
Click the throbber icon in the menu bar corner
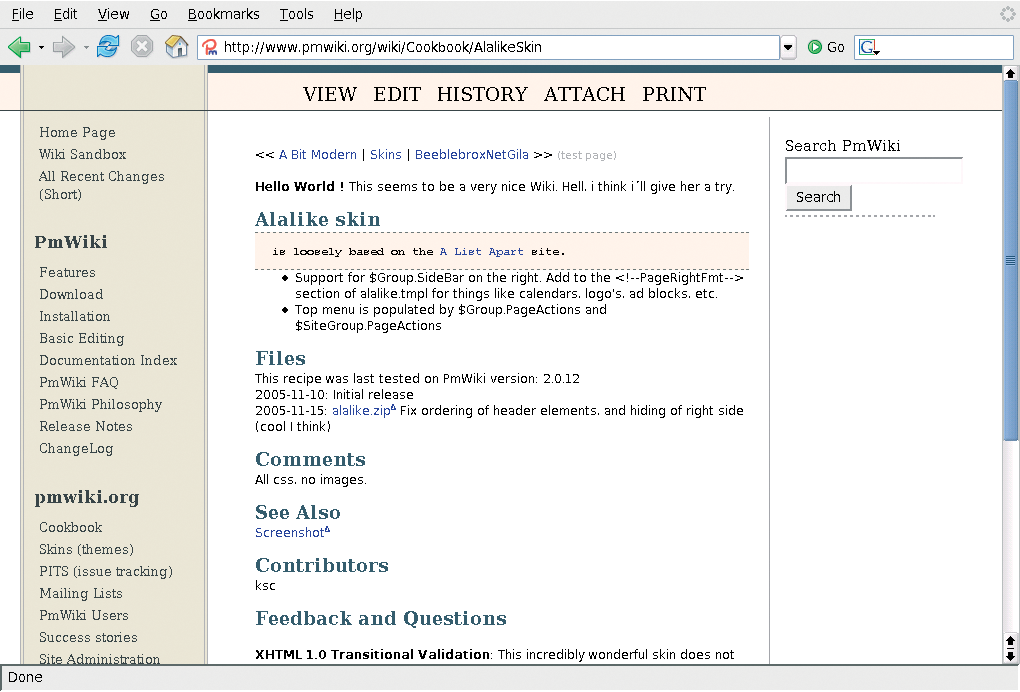coord(1008,14)
